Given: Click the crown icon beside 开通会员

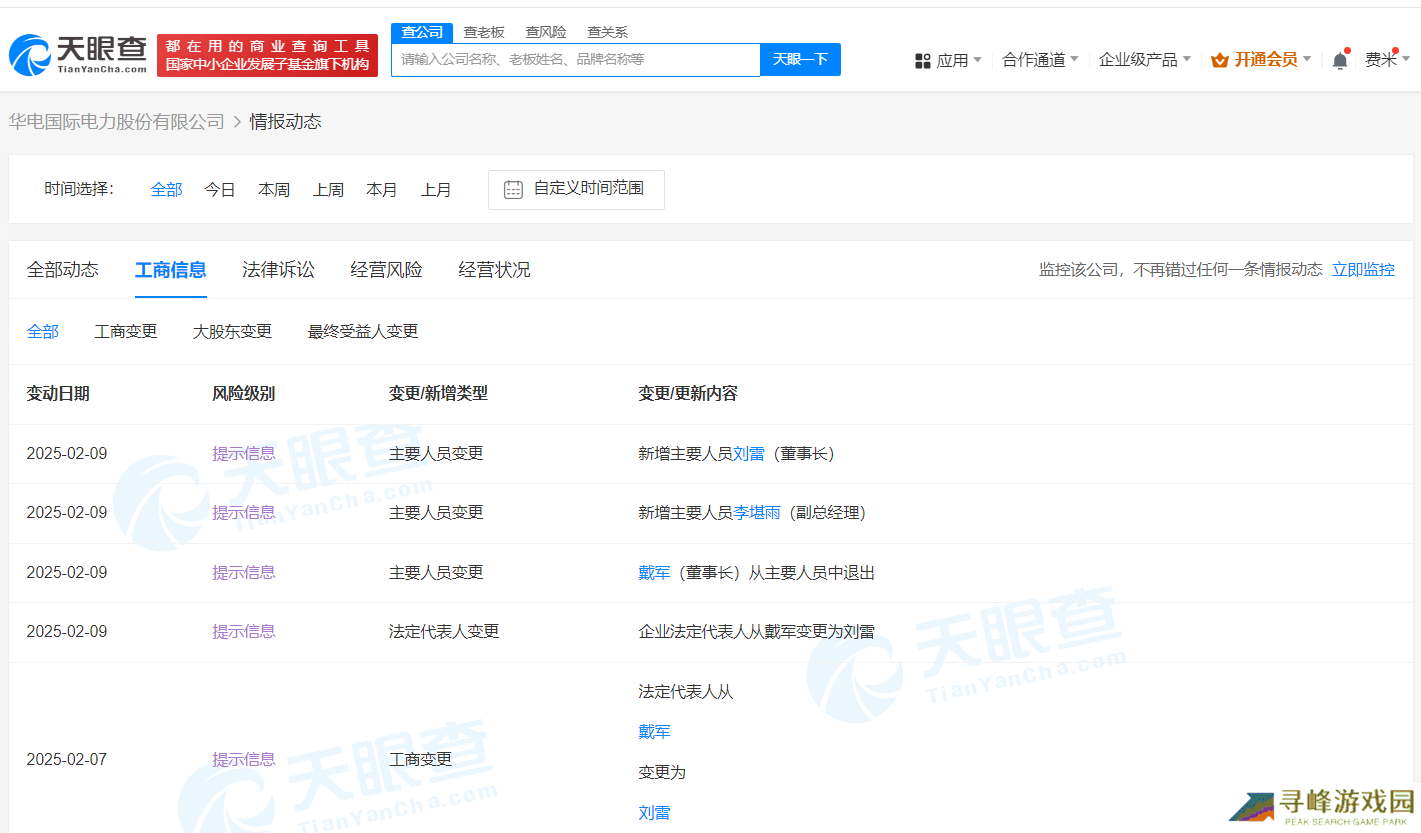Looking at the screenshot, I should pyautogui.click(x=1219, y=60).
